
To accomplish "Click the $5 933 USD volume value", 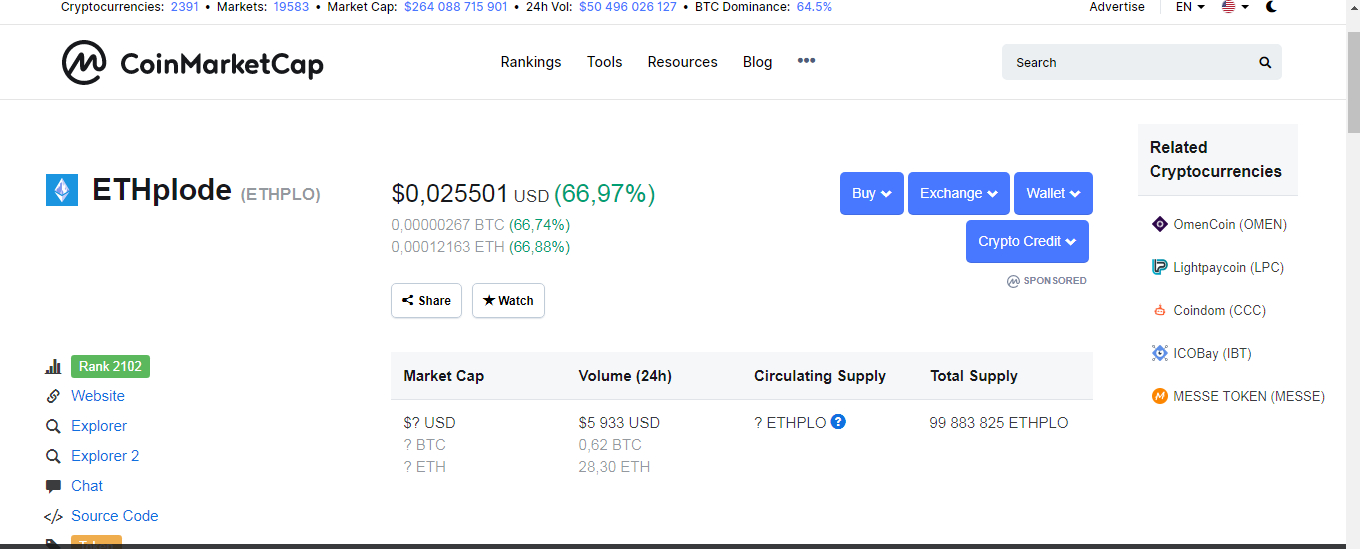I will point(619,423).
